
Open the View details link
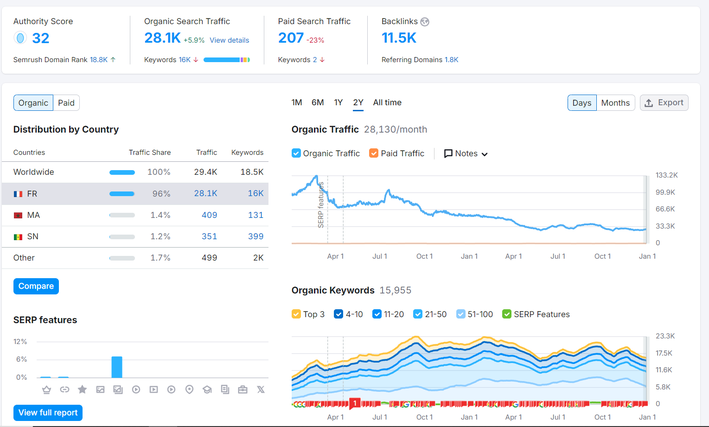(229, 40)
